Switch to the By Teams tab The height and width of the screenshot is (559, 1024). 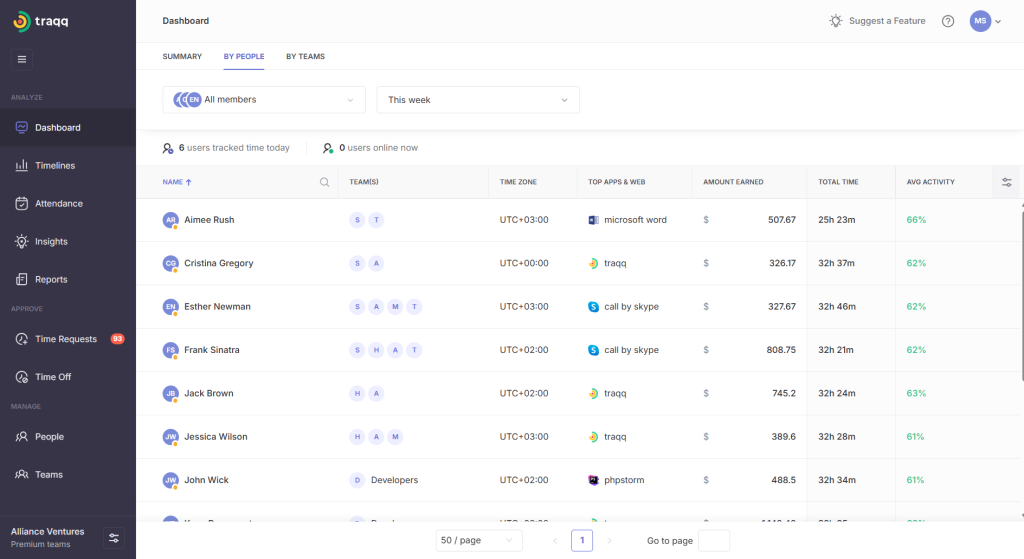pos(305,57)
